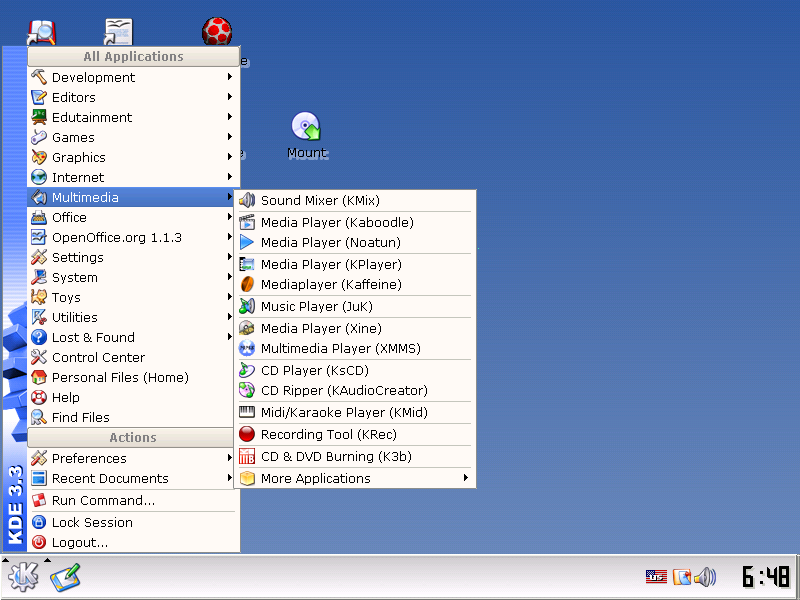800x600 pixels.
Task: Click the XMMS round blue icon
Action: coord(247,348)
